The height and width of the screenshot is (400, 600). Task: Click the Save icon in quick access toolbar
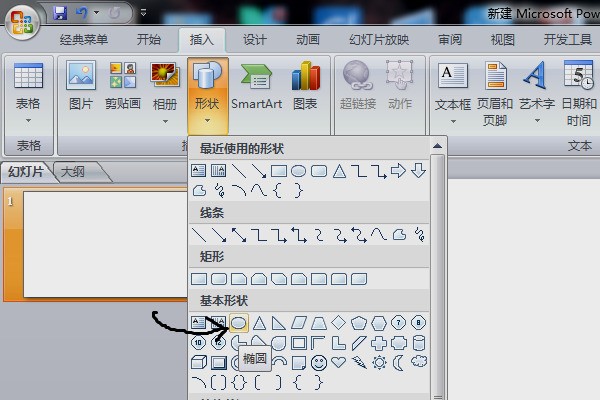click(x=59, y=14)
